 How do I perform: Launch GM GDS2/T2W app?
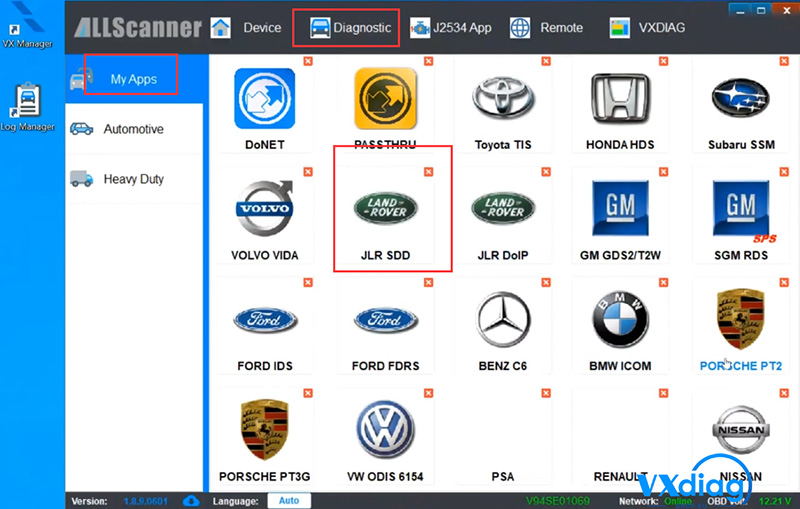point(620,208)
